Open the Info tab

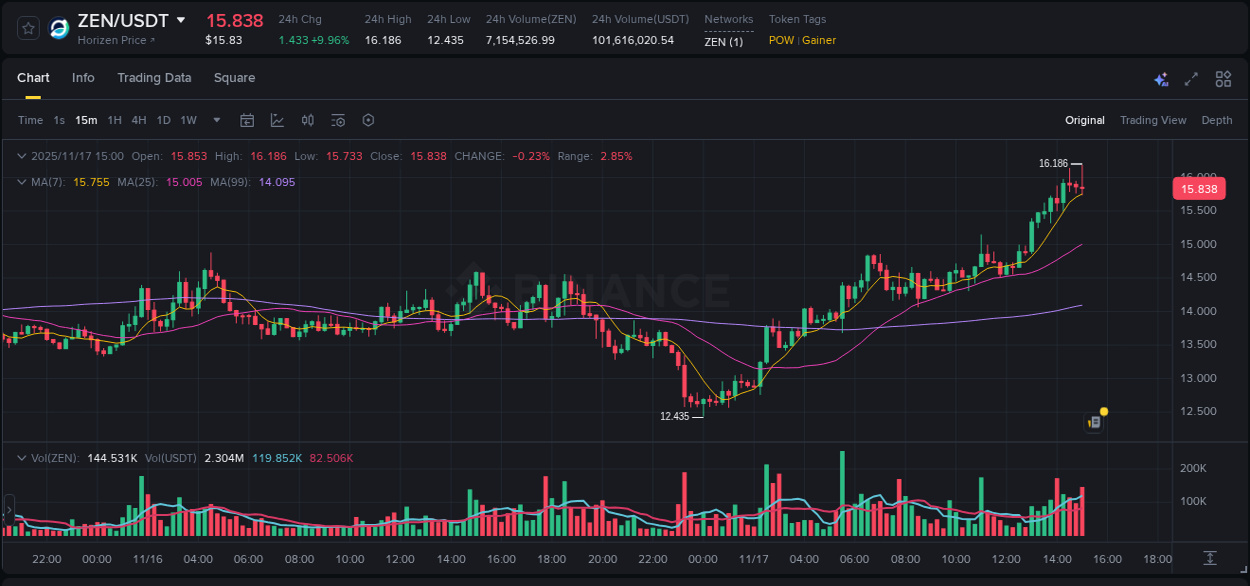83,78
